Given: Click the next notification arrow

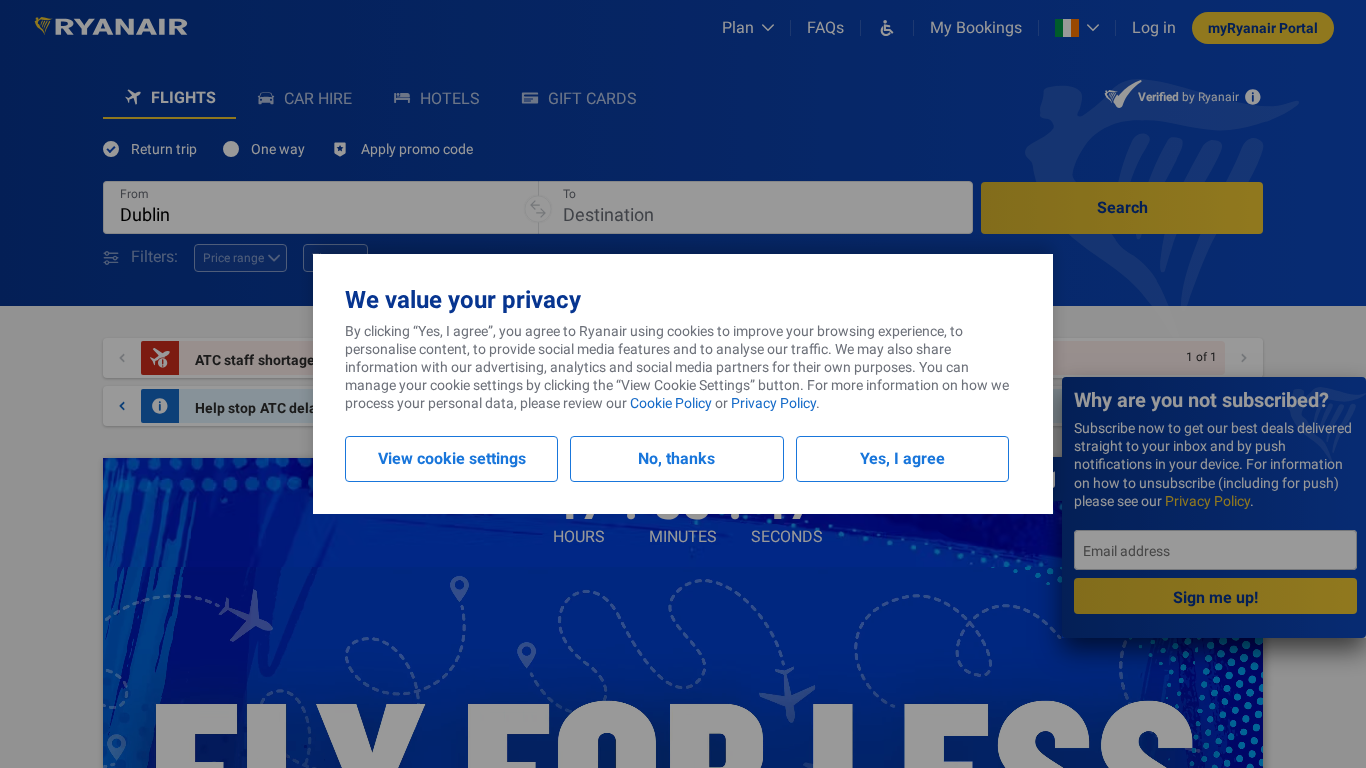Looking at the screenshot, I should click(x=1244, y=358).
